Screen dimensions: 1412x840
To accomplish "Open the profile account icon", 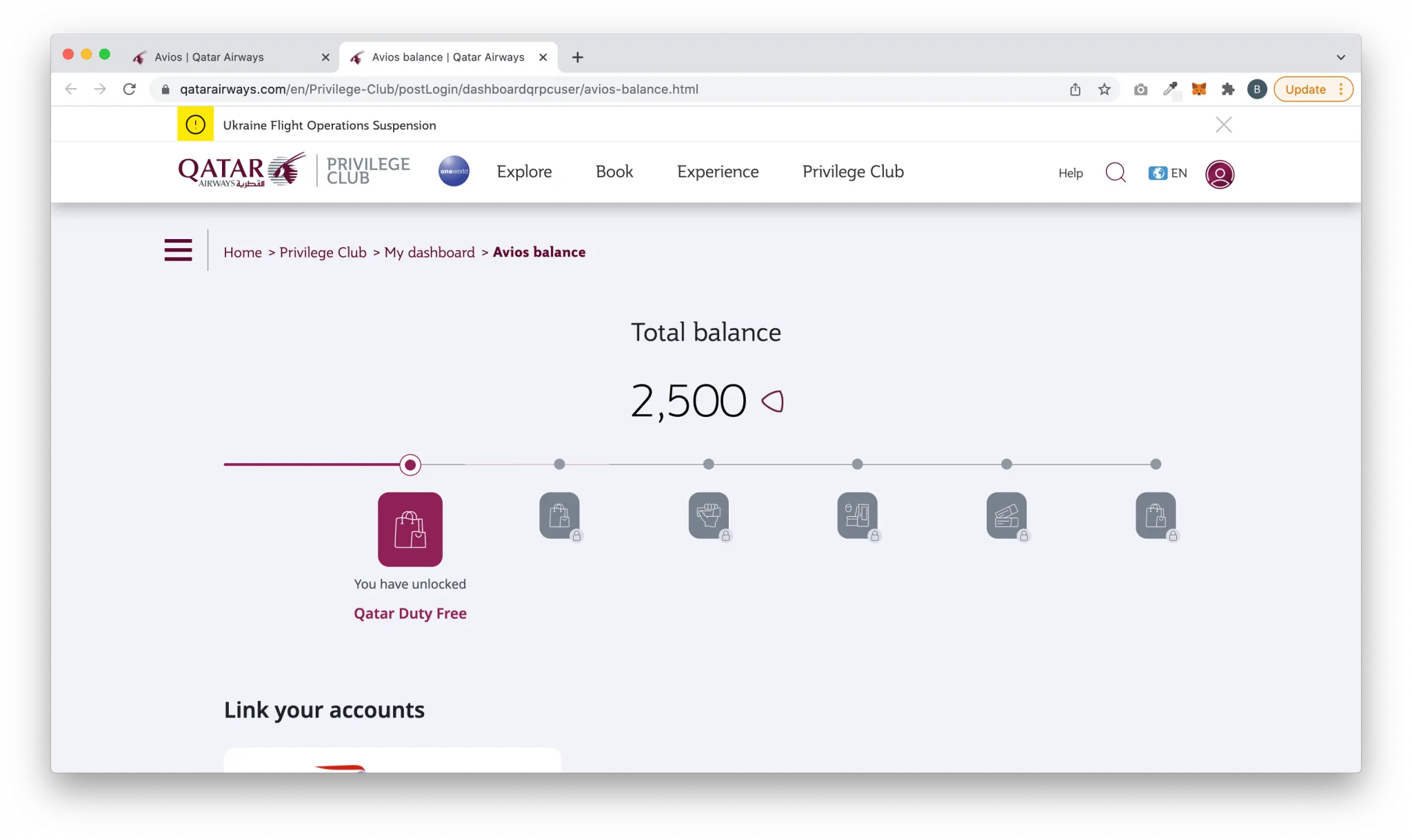I will pyautogui.click(x=1220, y=174).
